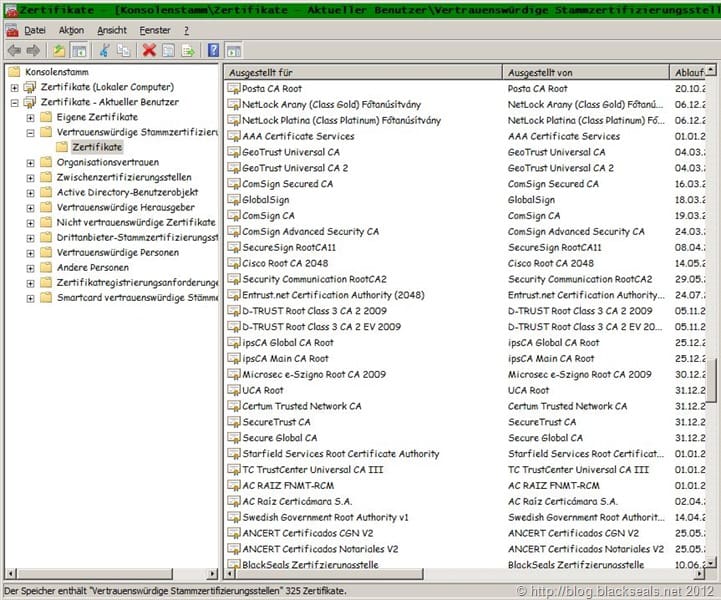This screenshot has height=600, width=721.
Task: Toggle the action pane toolbar icon
Action: tap(234, 51)
